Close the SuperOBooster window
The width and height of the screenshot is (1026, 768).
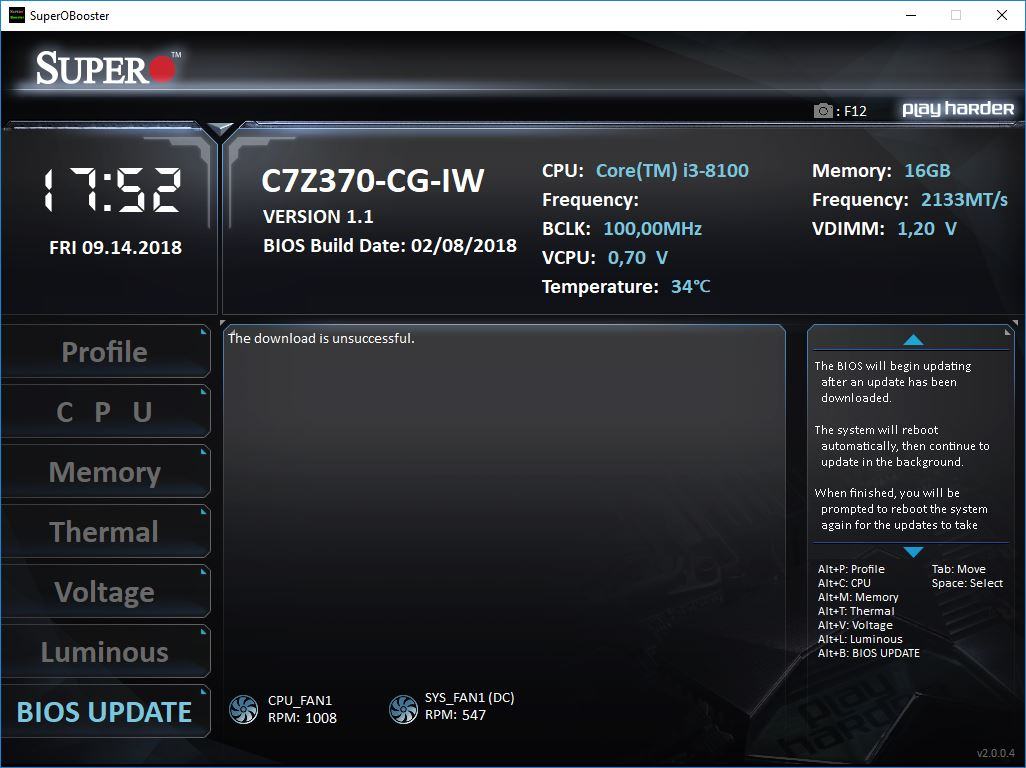1002,15
